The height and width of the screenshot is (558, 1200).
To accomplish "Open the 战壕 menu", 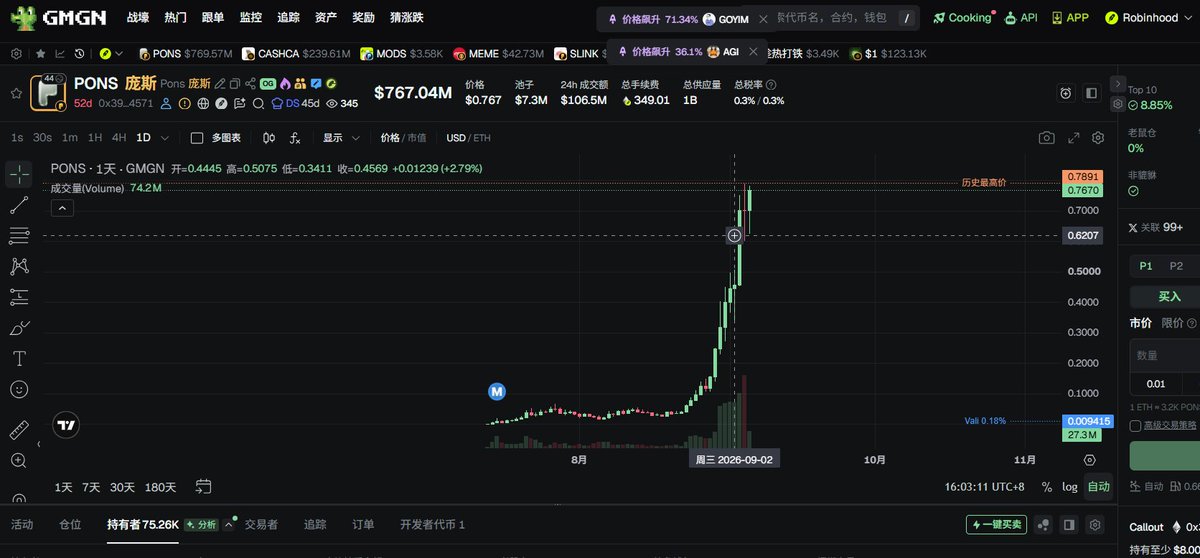I will pos(139,18).
